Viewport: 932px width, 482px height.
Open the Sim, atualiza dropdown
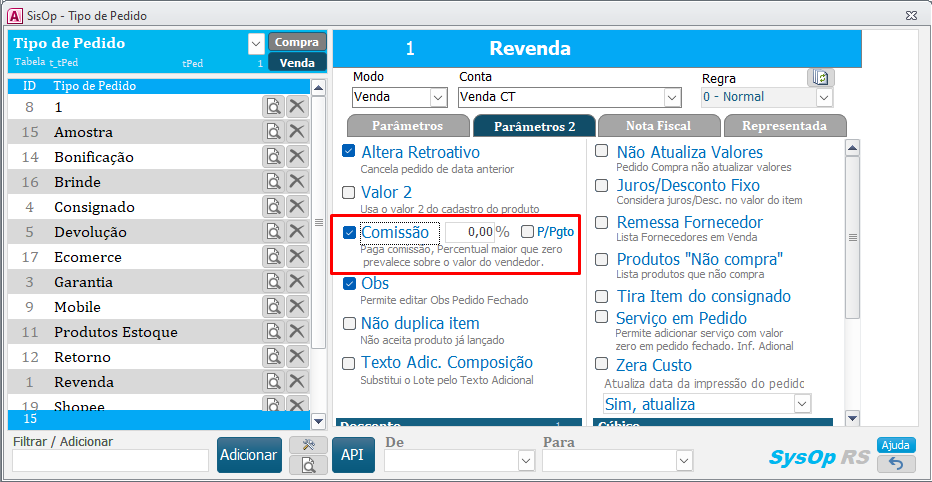tap(801, 404)
